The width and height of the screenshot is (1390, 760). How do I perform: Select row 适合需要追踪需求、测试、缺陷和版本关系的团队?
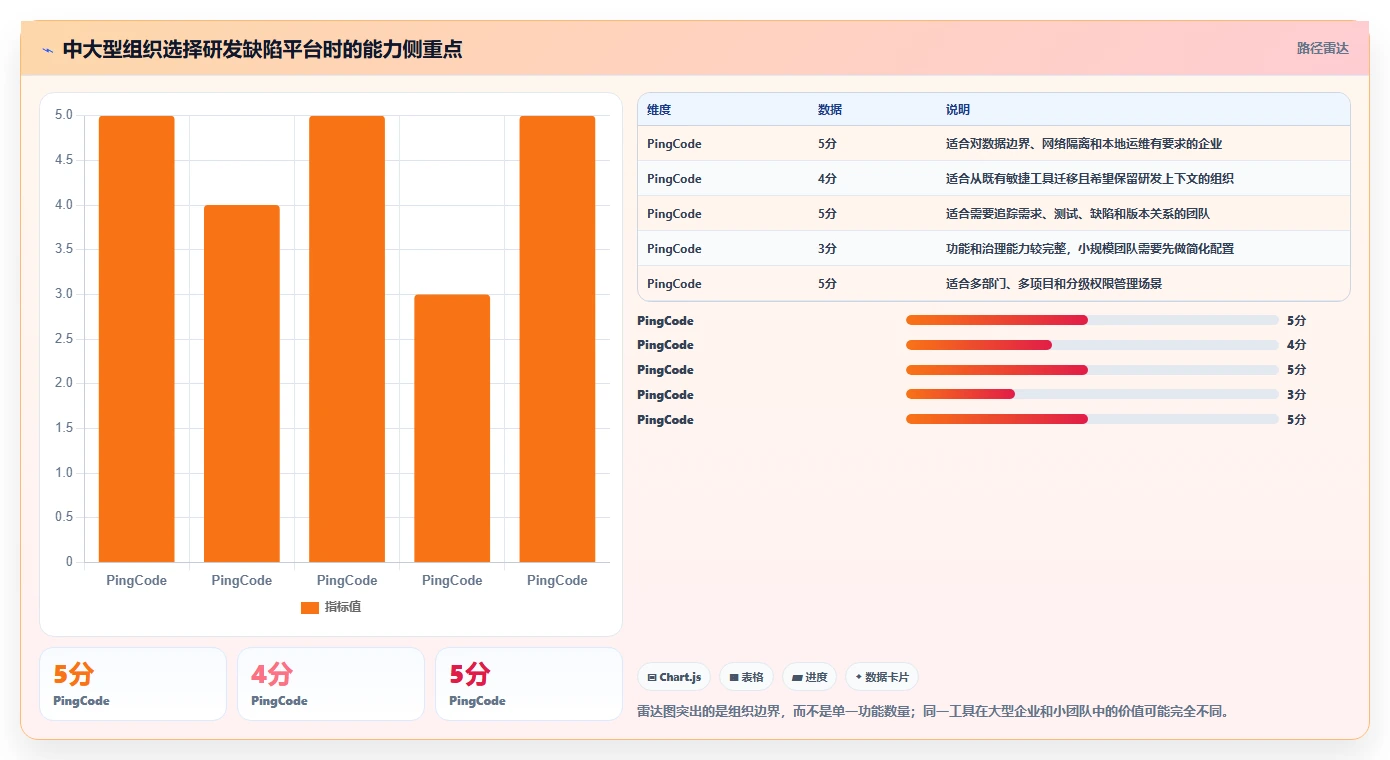pos(994,214)
